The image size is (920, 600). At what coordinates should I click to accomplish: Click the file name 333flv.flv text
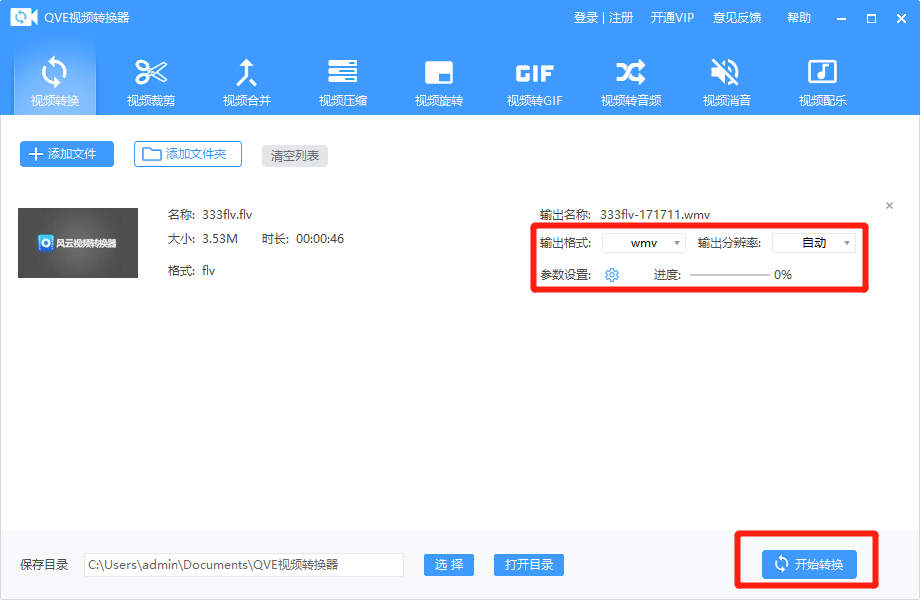click(x=227, y=215)
